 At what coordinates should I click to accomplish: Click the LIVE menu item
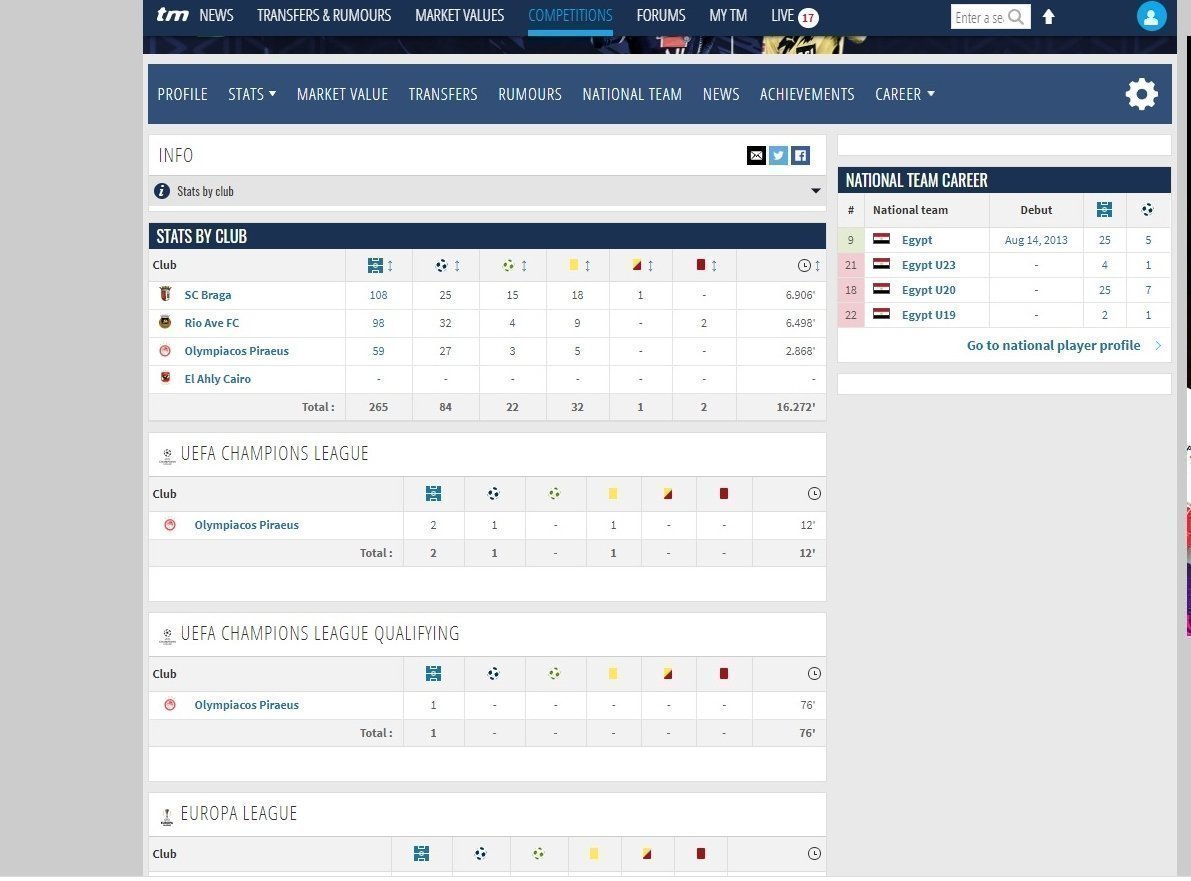point(782,15)
